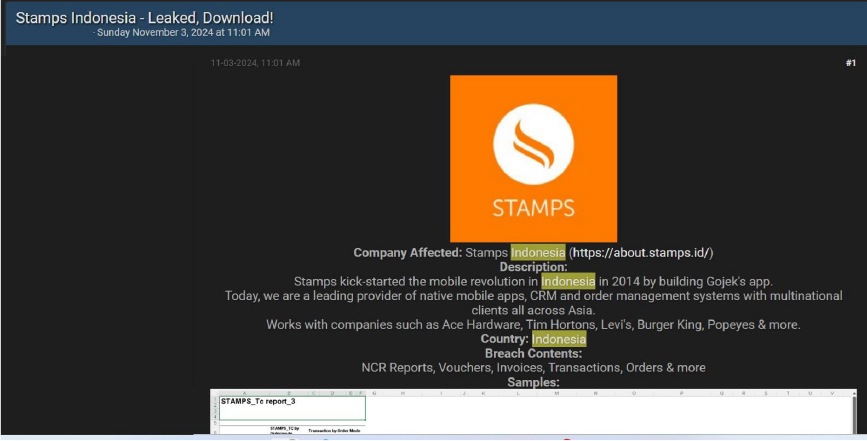Click the thread title "Stamps Indonesia - Leaked, Download!"
This screenshot has width=867, height=441.
144,18
